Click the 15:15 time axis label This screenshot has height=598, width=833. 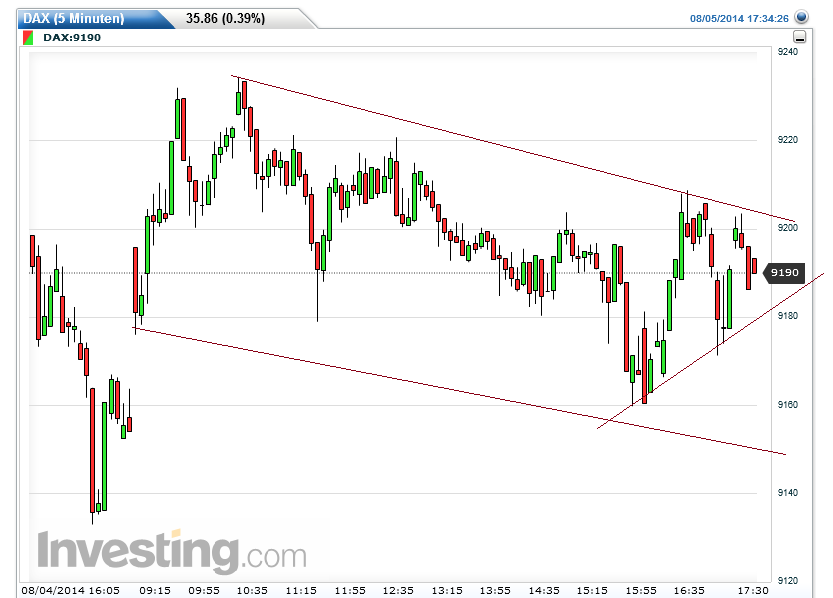tap(592, 591)
